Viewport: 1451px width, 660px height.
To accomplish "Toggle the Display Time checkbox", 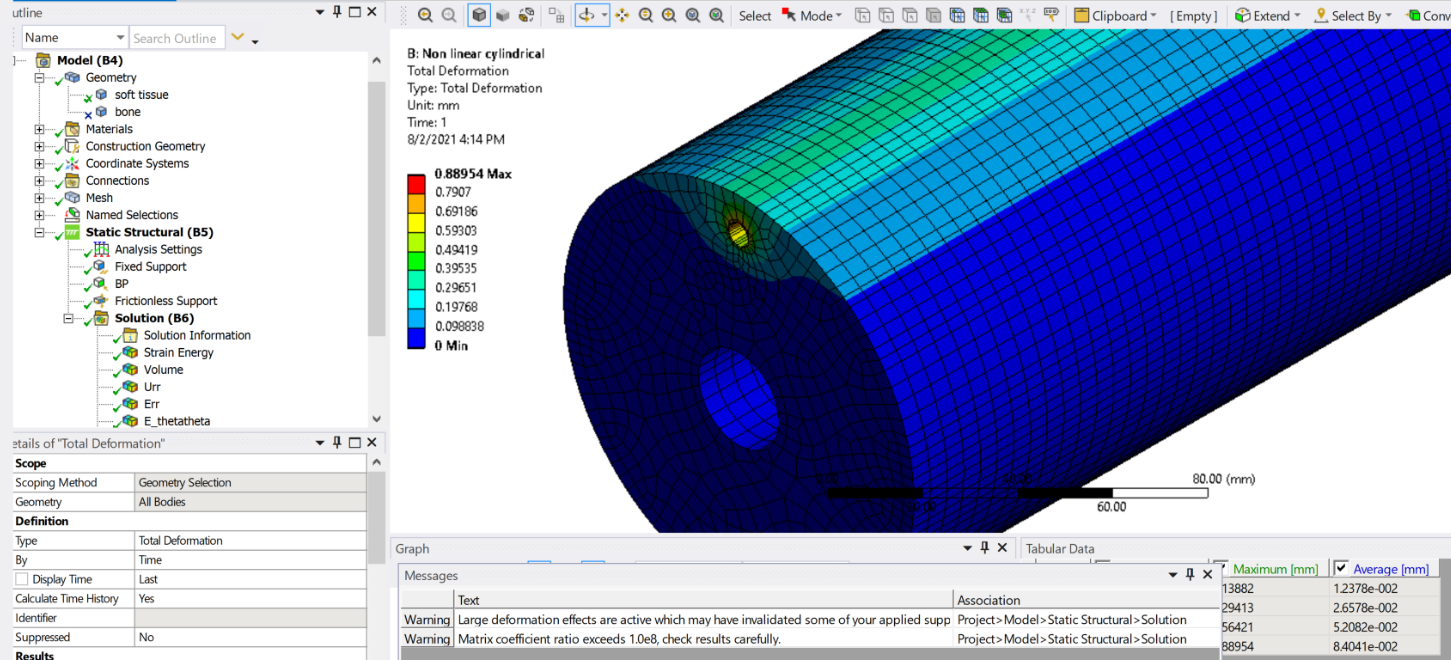I will [22, 579].
